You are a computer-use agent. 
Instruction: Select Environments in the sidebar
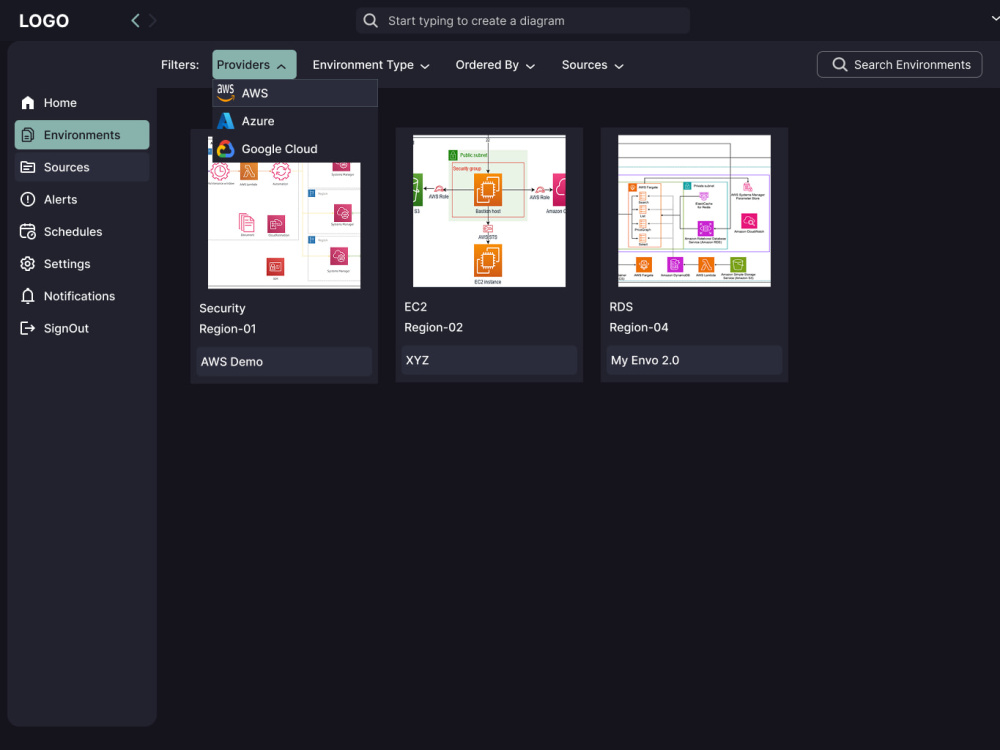click(x=82, y=135)
